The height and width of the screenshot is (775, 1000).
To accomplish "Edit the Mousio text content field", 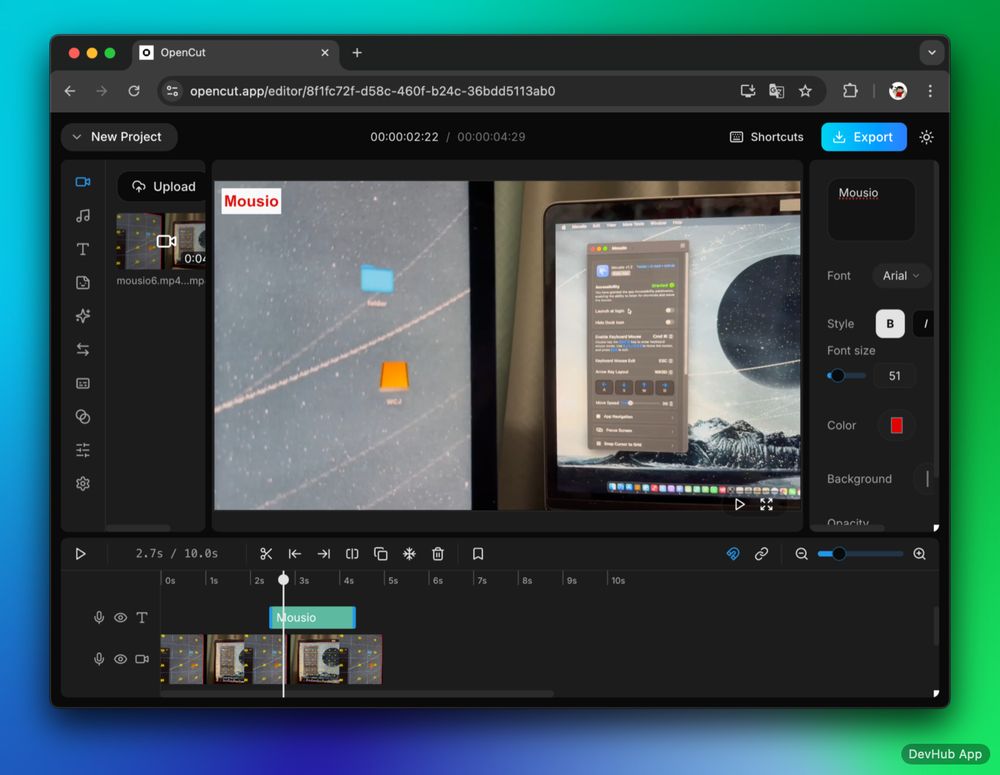I will point(871,209).
